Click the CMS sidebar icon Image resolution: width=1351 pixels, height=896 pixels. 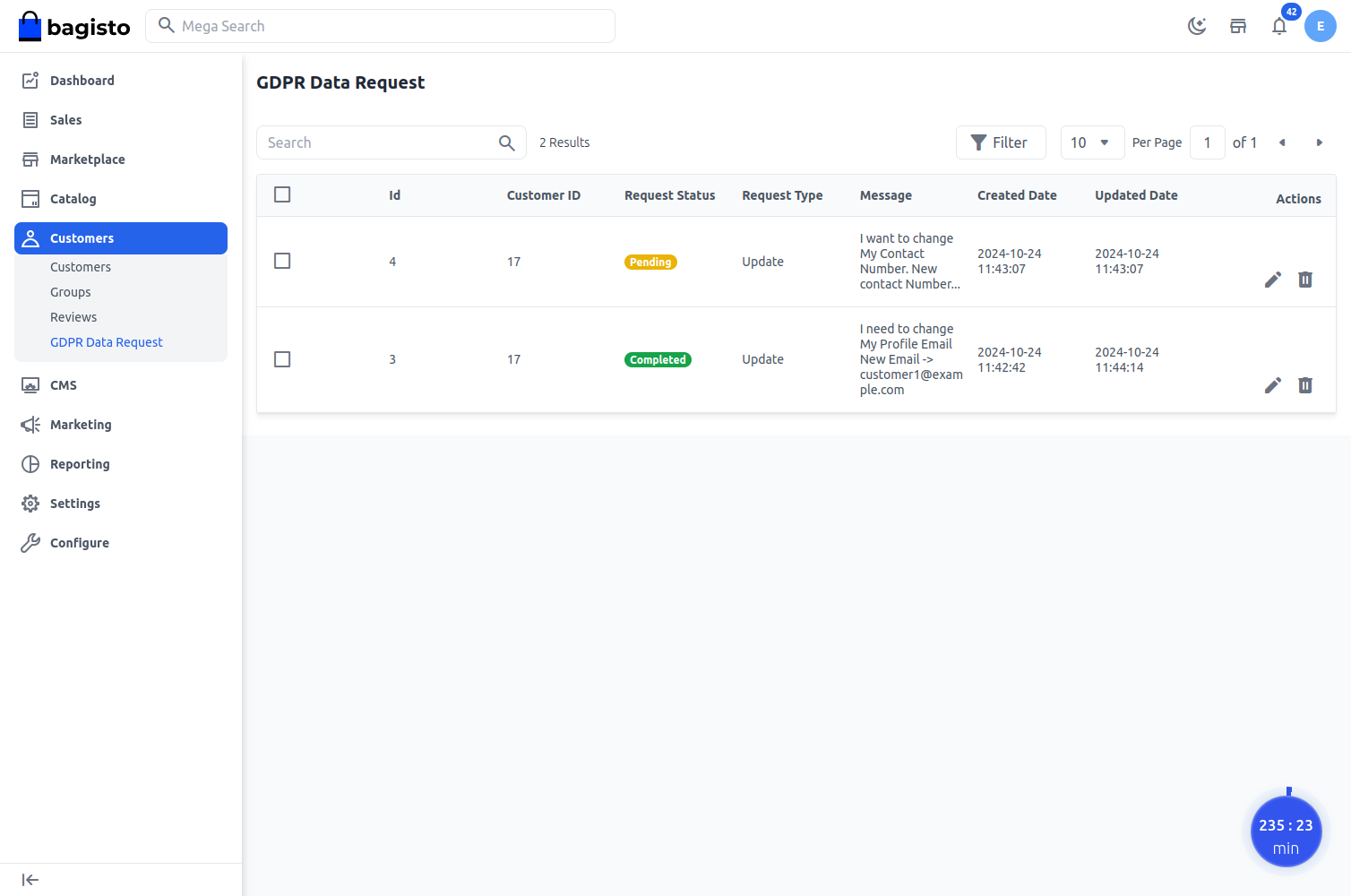[30, 385]
